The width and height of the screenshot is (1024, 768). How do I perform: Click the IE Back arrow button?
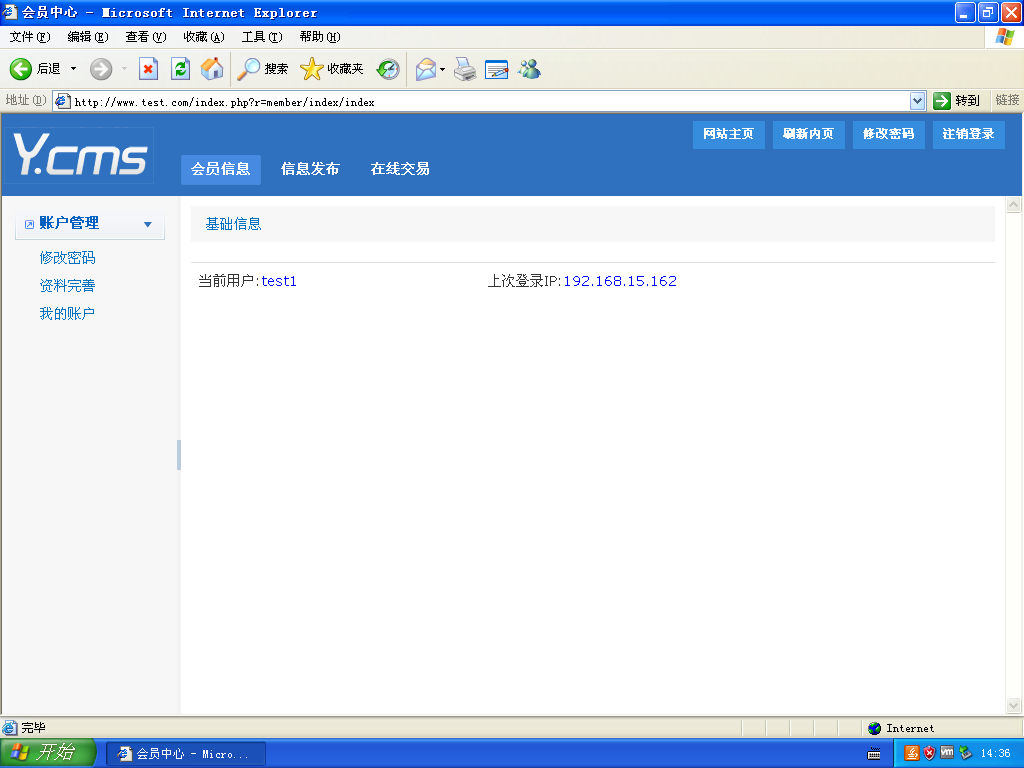21,69
